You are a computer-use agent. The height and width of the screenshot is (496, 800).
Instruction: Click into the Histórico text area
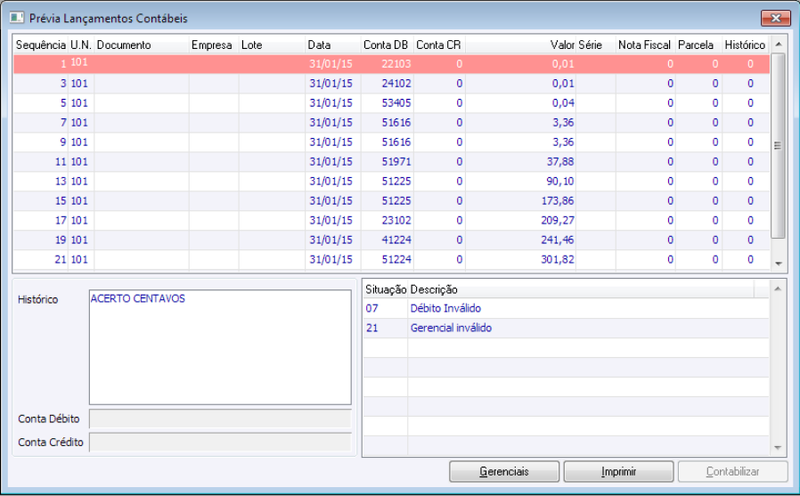[x=220, y=347]
